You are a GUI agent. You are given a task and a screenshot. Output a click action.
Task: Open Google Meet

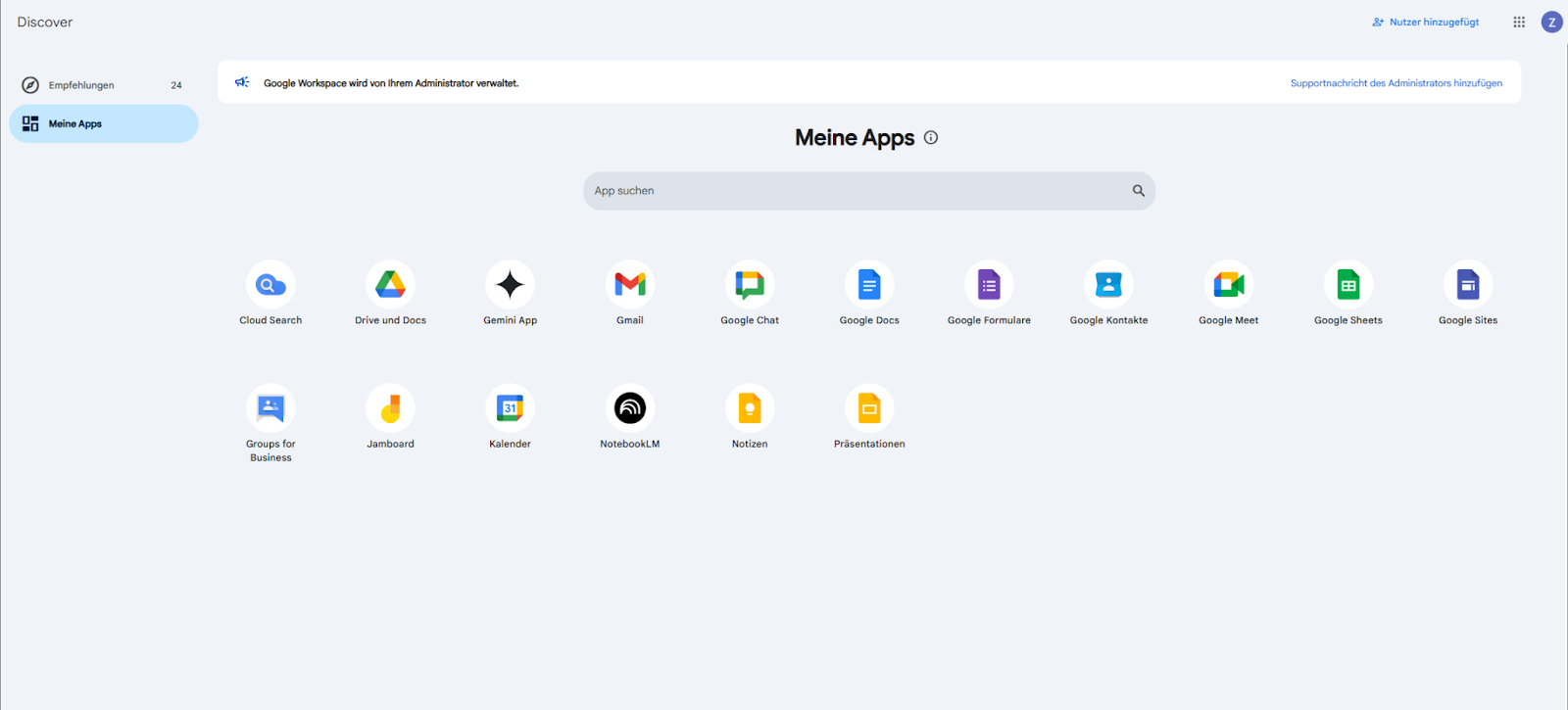1228,285
